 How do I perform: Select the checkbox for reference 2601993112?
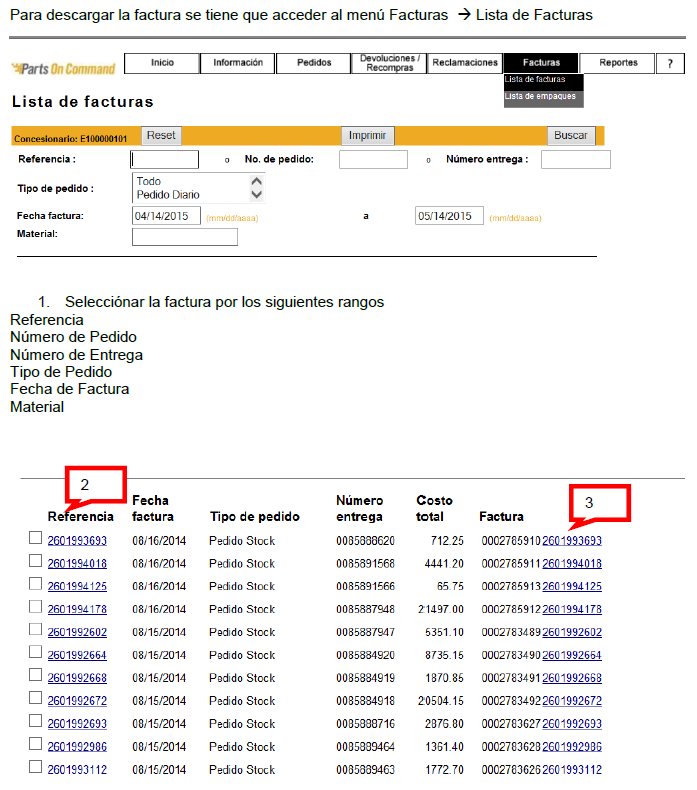click(36, 768)
